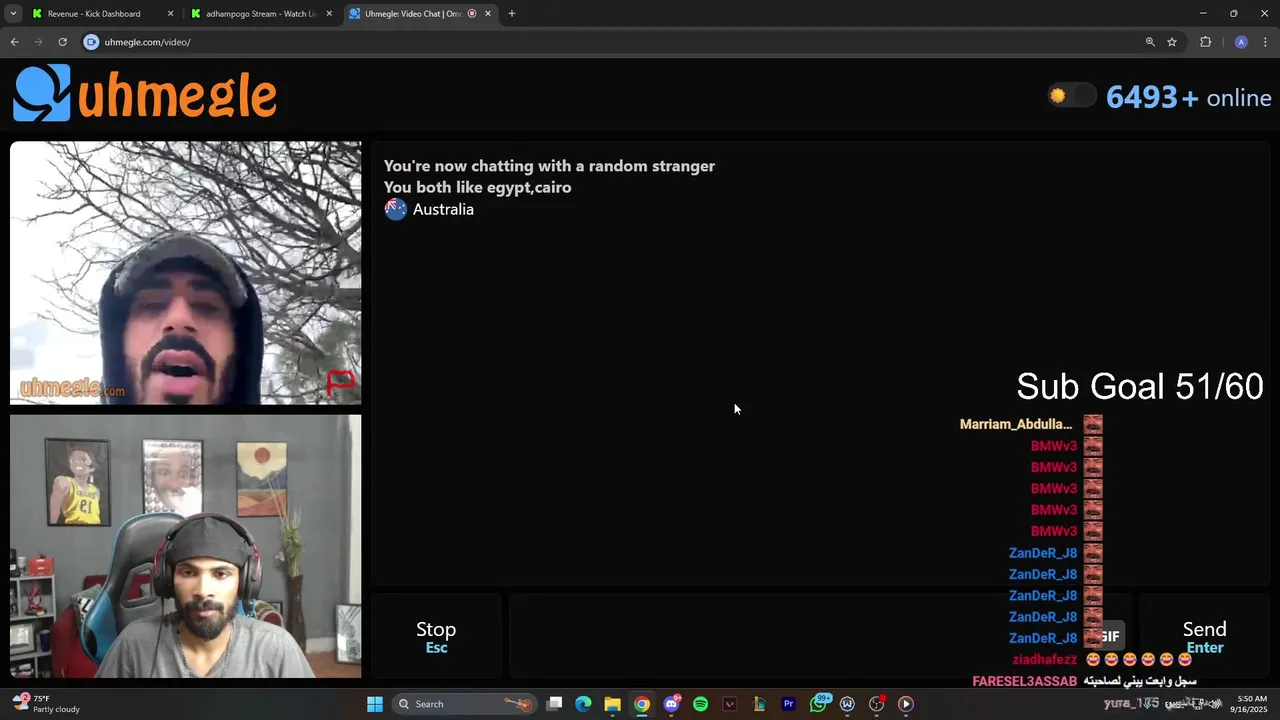The height and width of the screenshot is (720, 1280).
Task: Open the play-button media app in taskbar
Action: tap(906, 704)
